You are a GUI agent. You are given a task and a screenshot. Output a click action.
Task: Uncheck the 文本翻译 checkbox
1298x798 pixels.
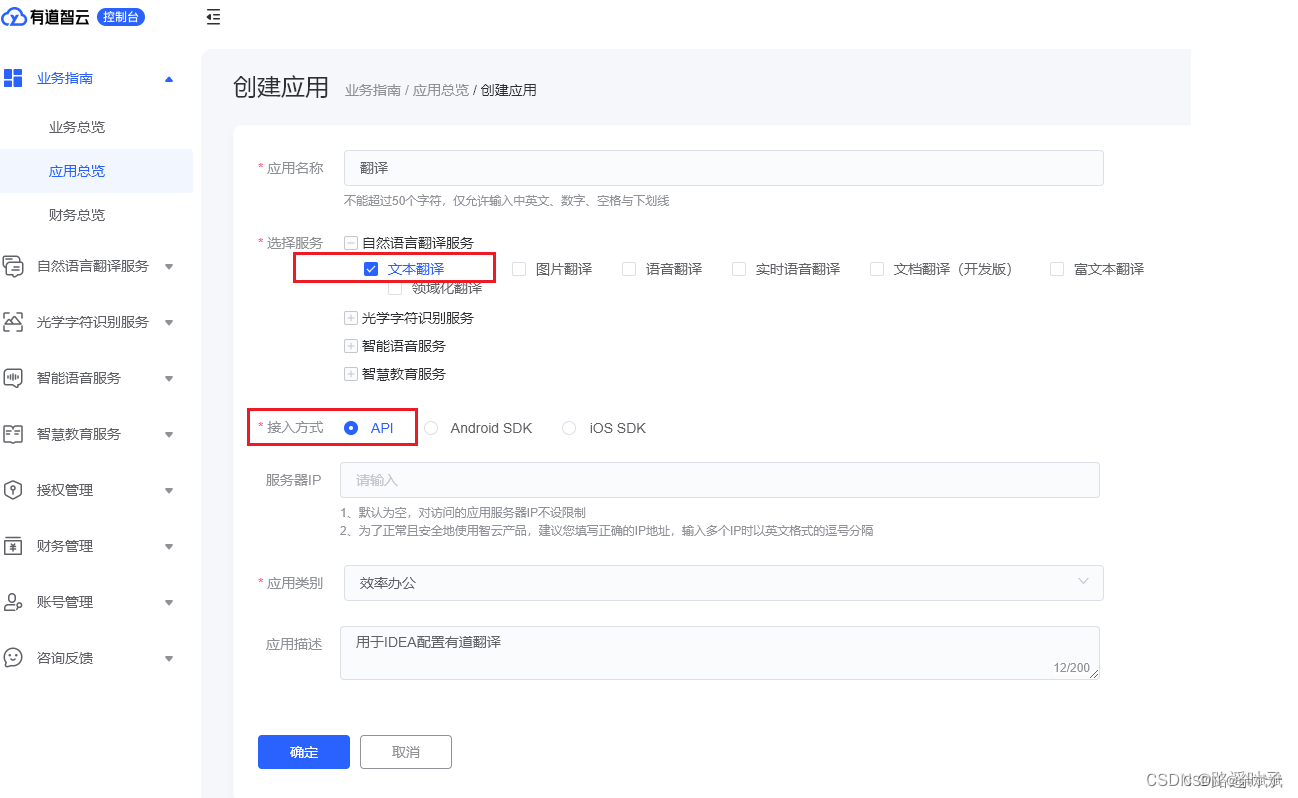pos(371,269)
